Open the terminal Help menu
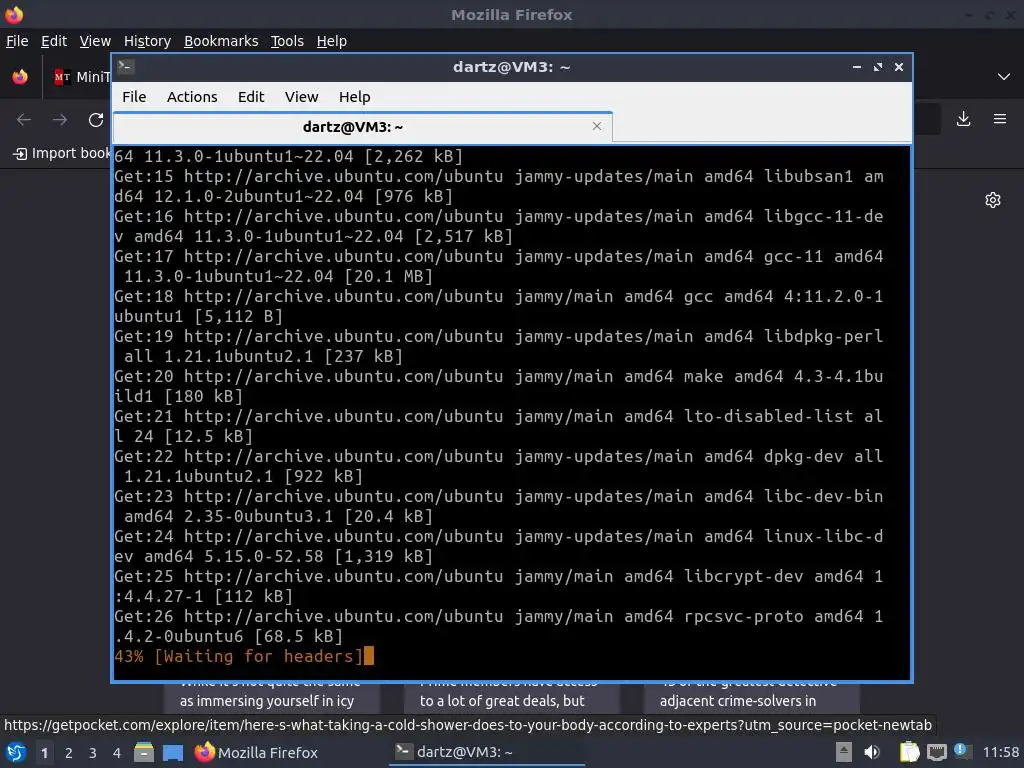The height and width of the screenshot is (768, 1024). pyautogui.click(x=355, y=97)
